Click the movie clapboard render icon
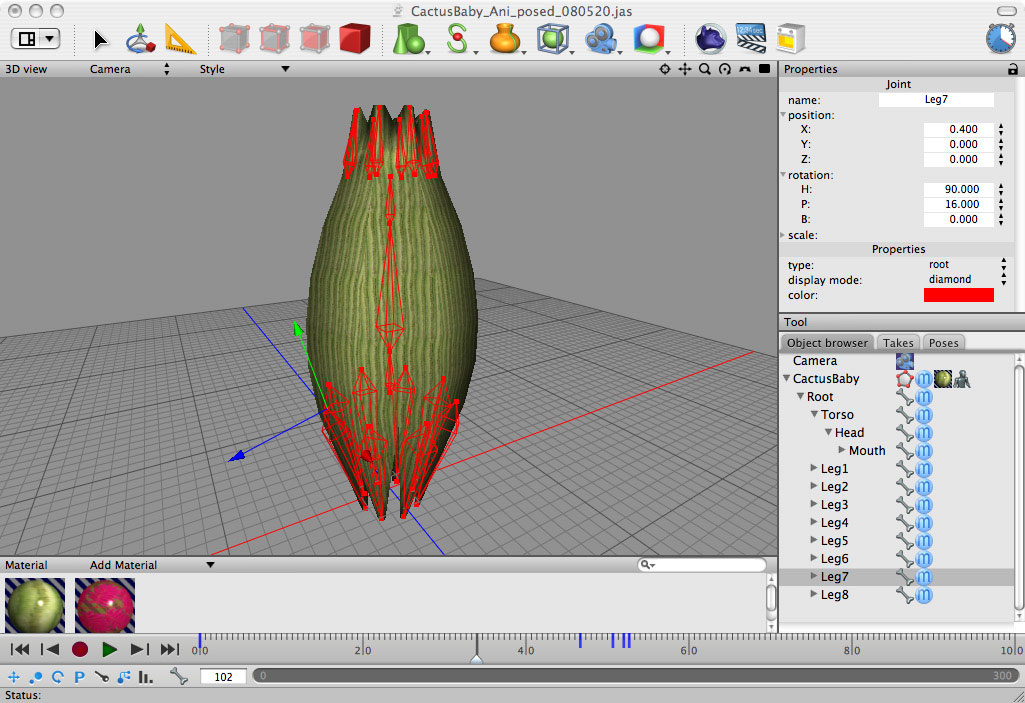 750,38
